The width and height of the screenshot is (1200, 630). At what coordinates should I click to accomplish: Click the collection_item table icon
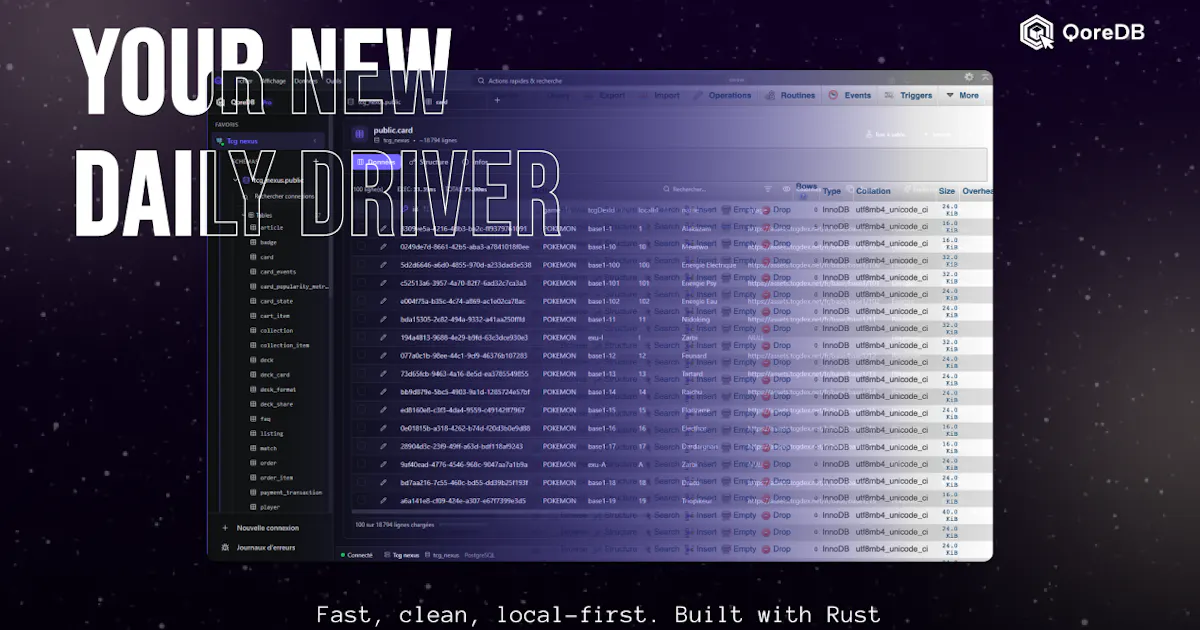point(253,345)
